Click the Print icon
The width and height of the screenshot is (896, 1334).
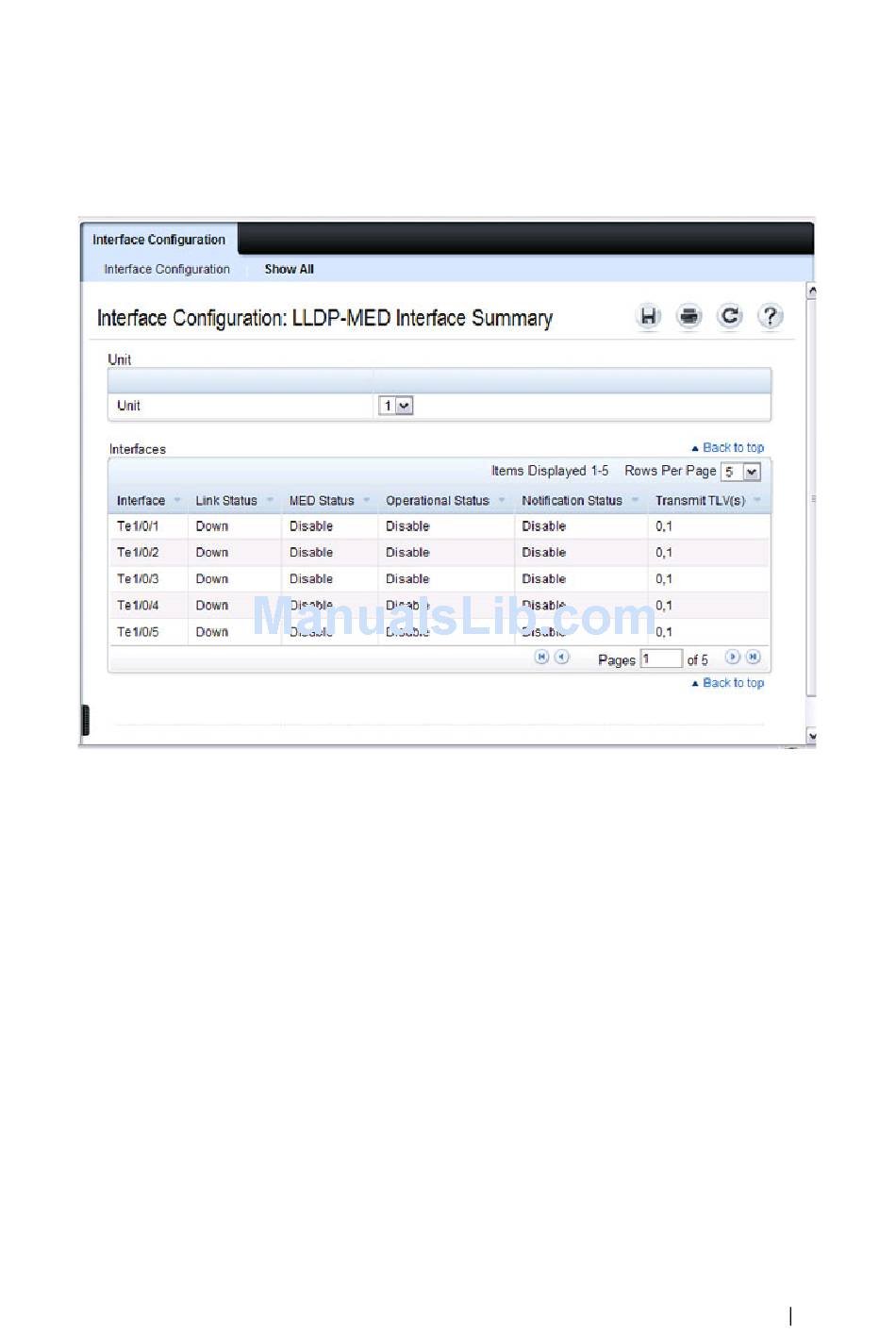tap(689, 317)
